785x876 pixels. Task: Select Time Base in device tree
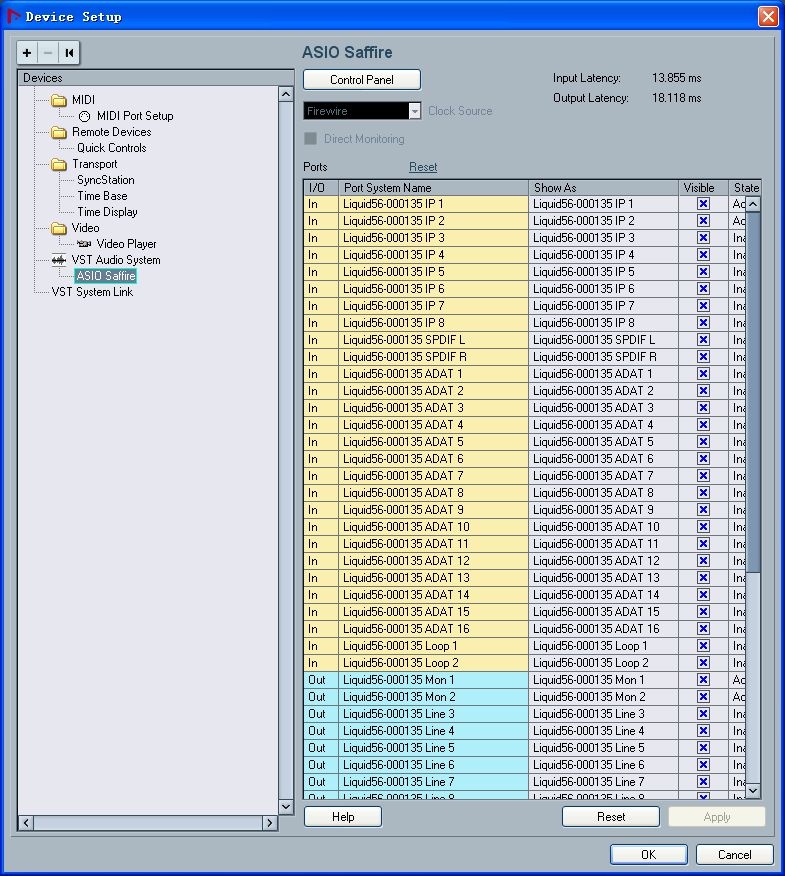(x=102, y=196)
